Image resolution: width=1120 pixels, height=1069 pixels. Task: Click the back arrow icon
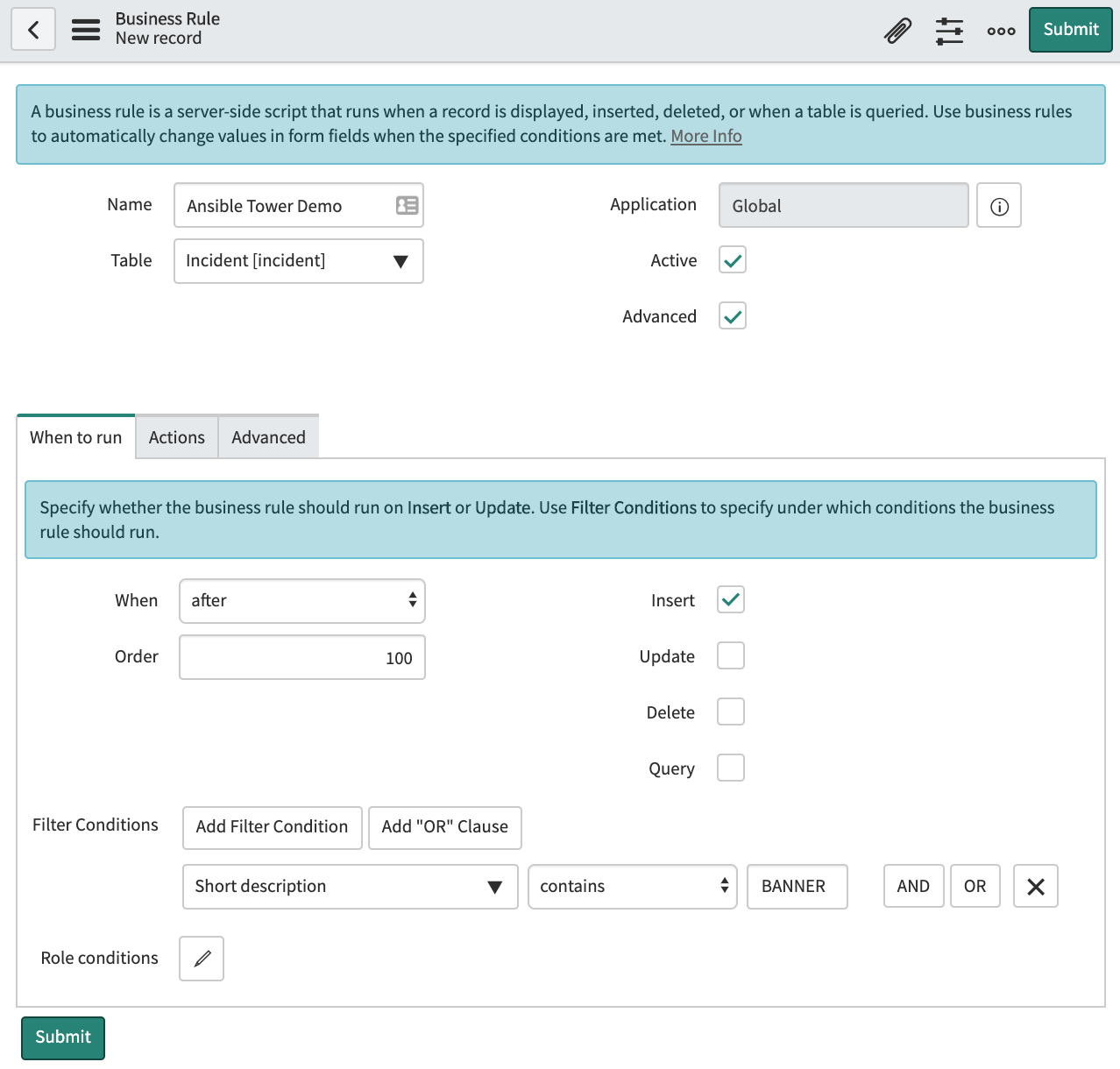pyautogui.click(x=33, y=30)
